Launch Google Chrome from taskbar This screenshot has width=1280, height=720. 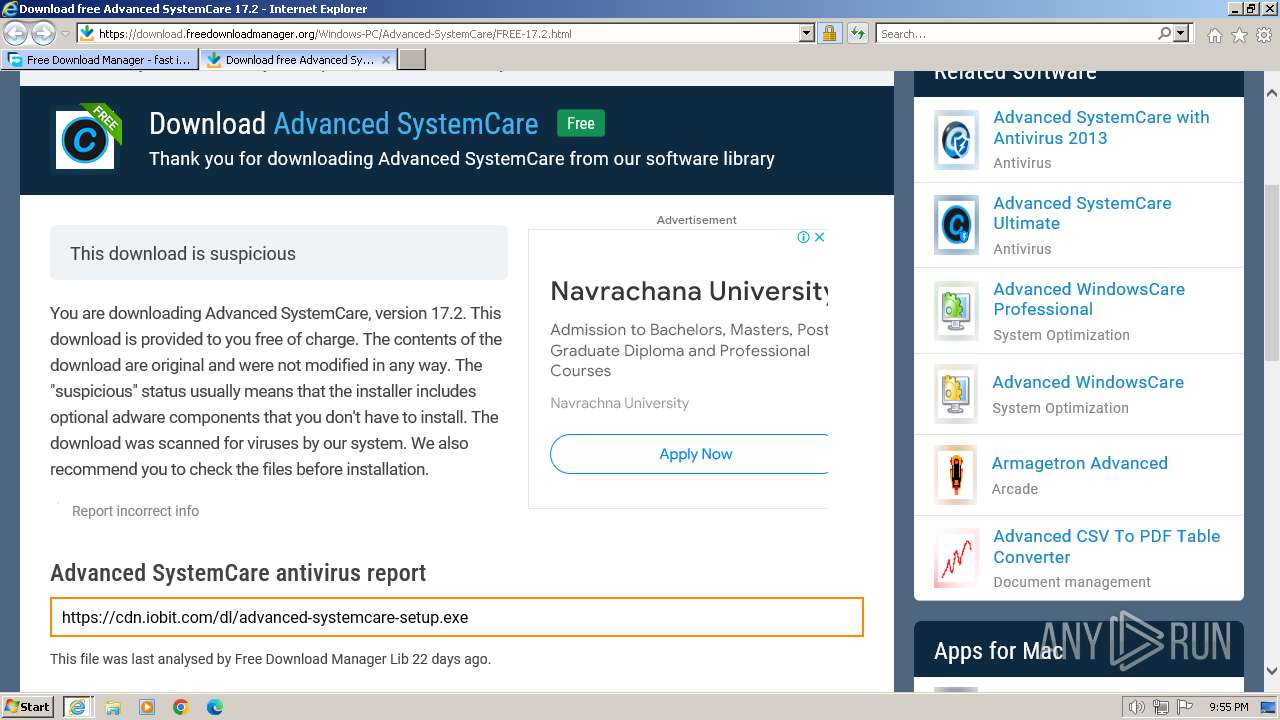(x=181, y=707)
